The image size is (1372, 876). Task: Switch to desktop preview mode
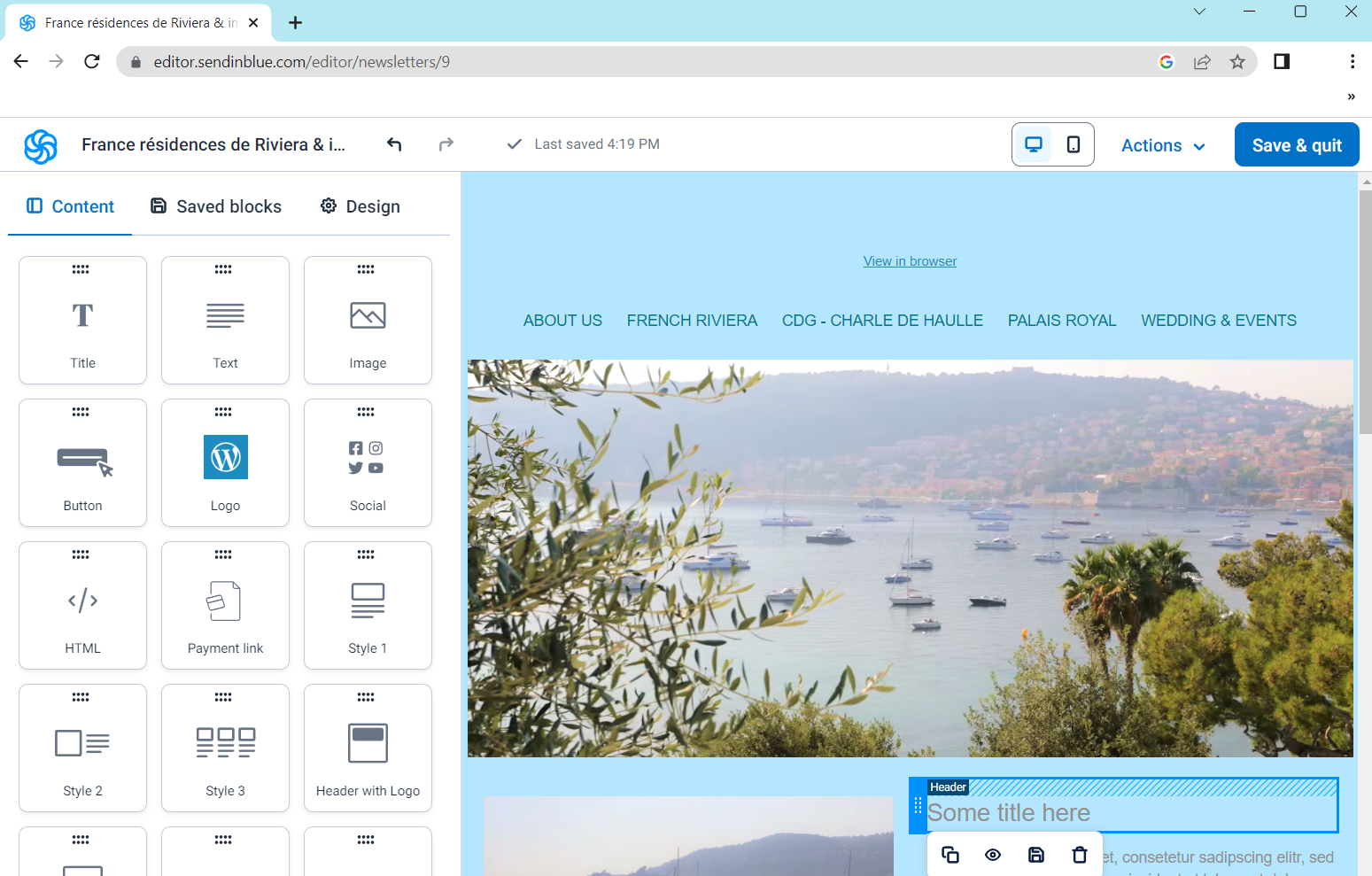coord(1033,144)
